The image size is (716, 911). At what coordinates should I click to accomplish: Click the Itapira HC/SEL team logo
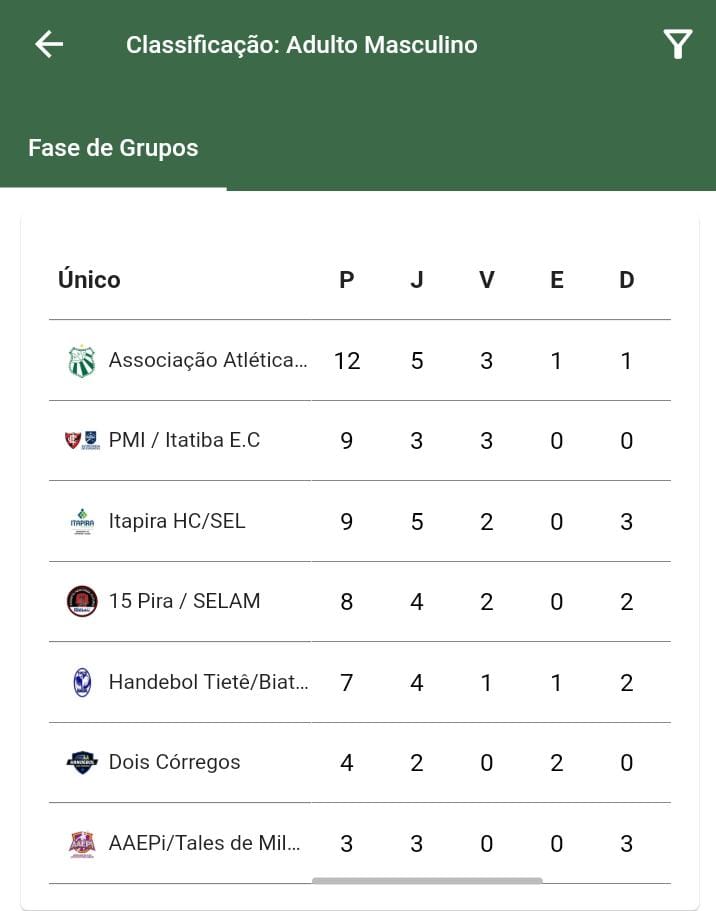(x=82, y=521)
